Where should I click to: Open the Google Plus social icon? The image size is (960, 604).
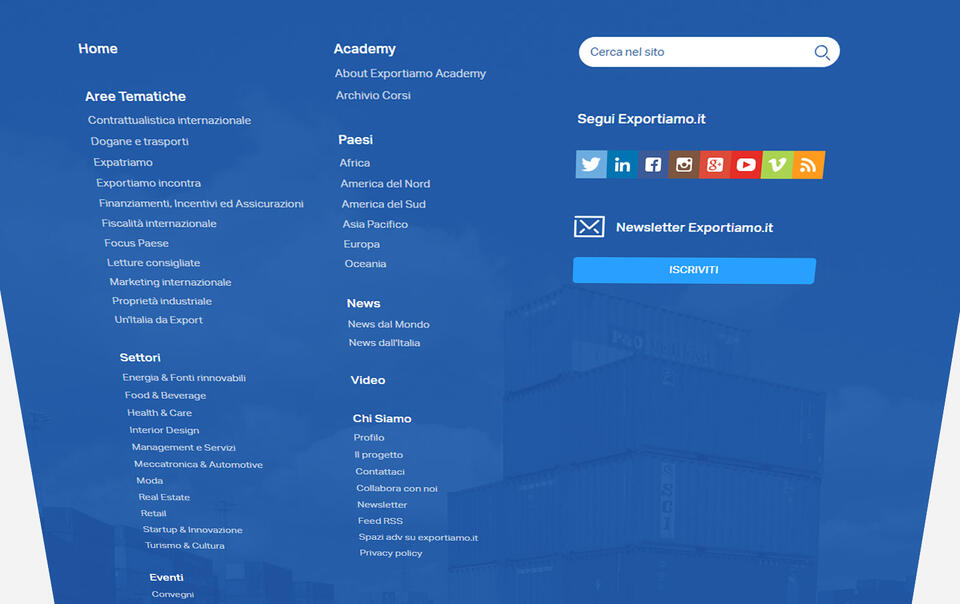tap(715, 164)
